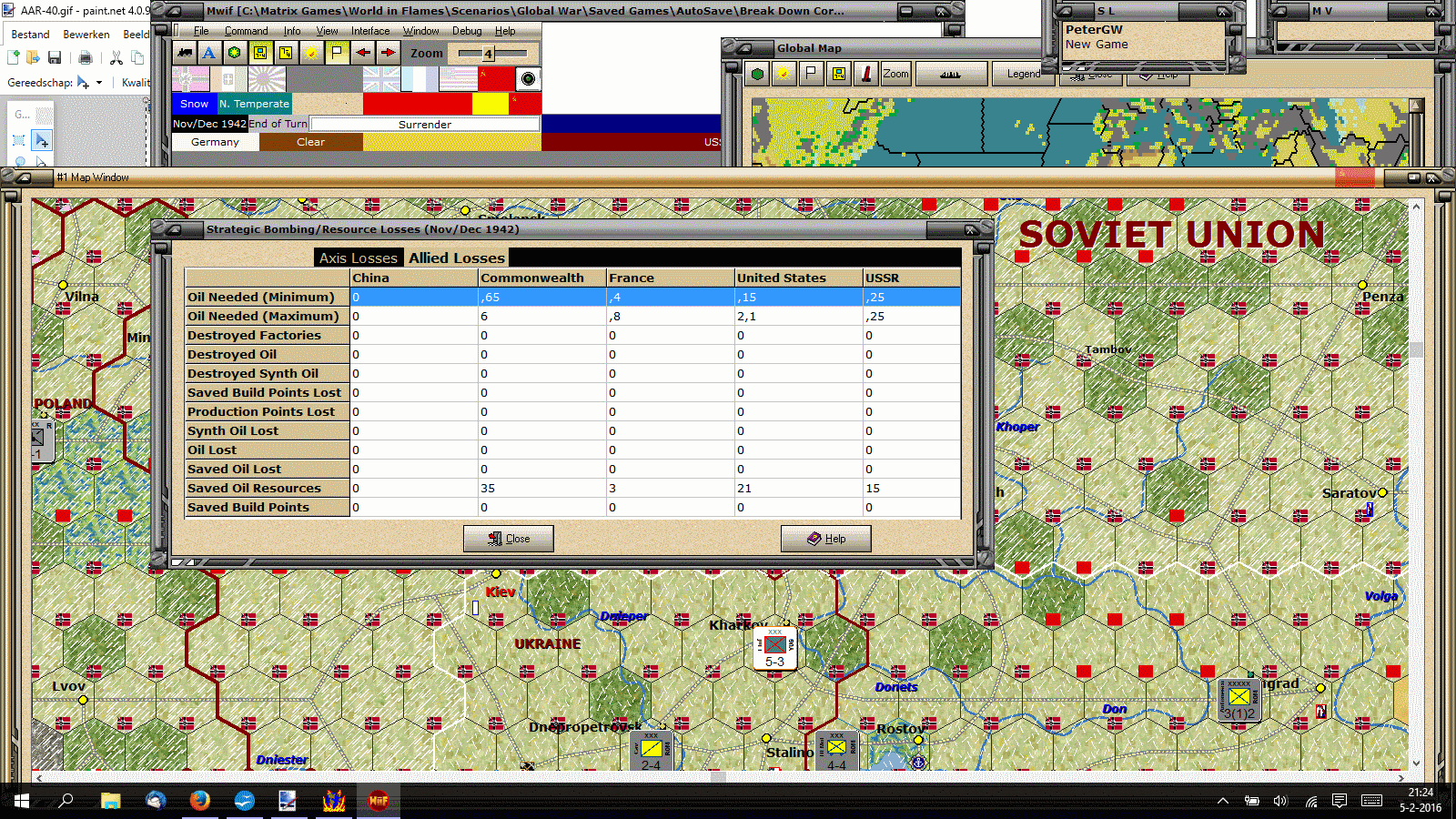Click the paint.net Open file icon
Screen dimensions: 1456x819
[x=33, y=57]
